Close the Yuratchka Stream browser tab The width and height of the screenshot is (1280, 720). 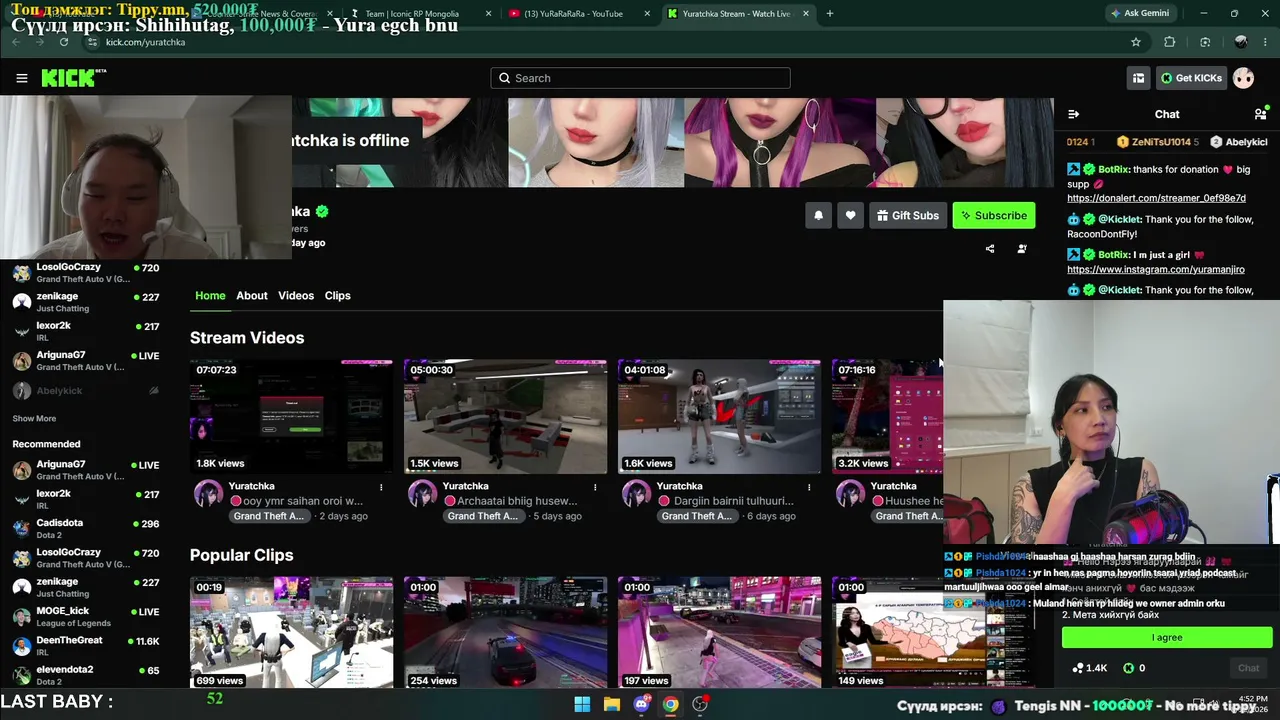pos(805,14)
